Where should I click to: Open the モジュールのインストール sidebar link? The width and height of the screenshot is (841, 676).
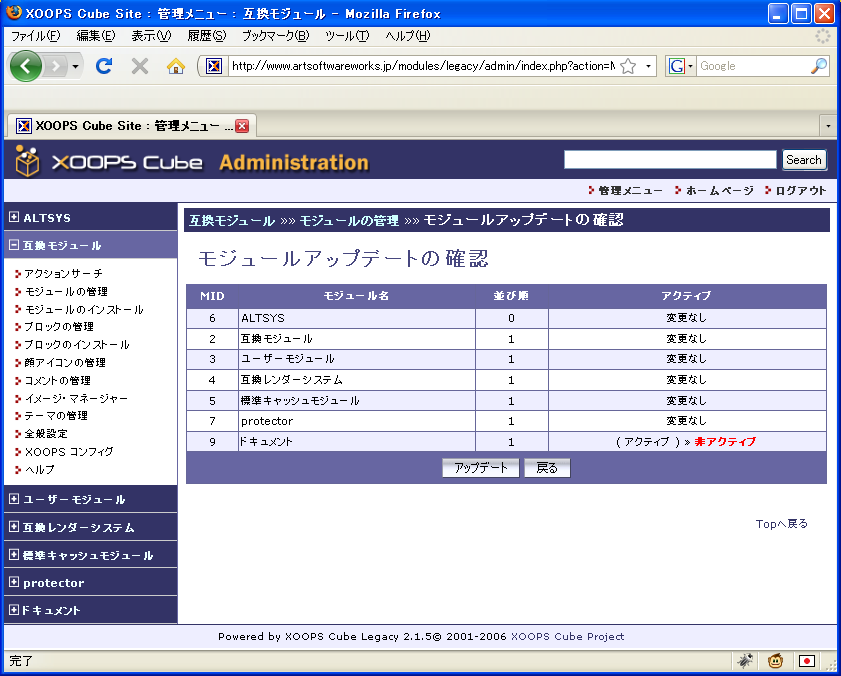tap(84, 309)
